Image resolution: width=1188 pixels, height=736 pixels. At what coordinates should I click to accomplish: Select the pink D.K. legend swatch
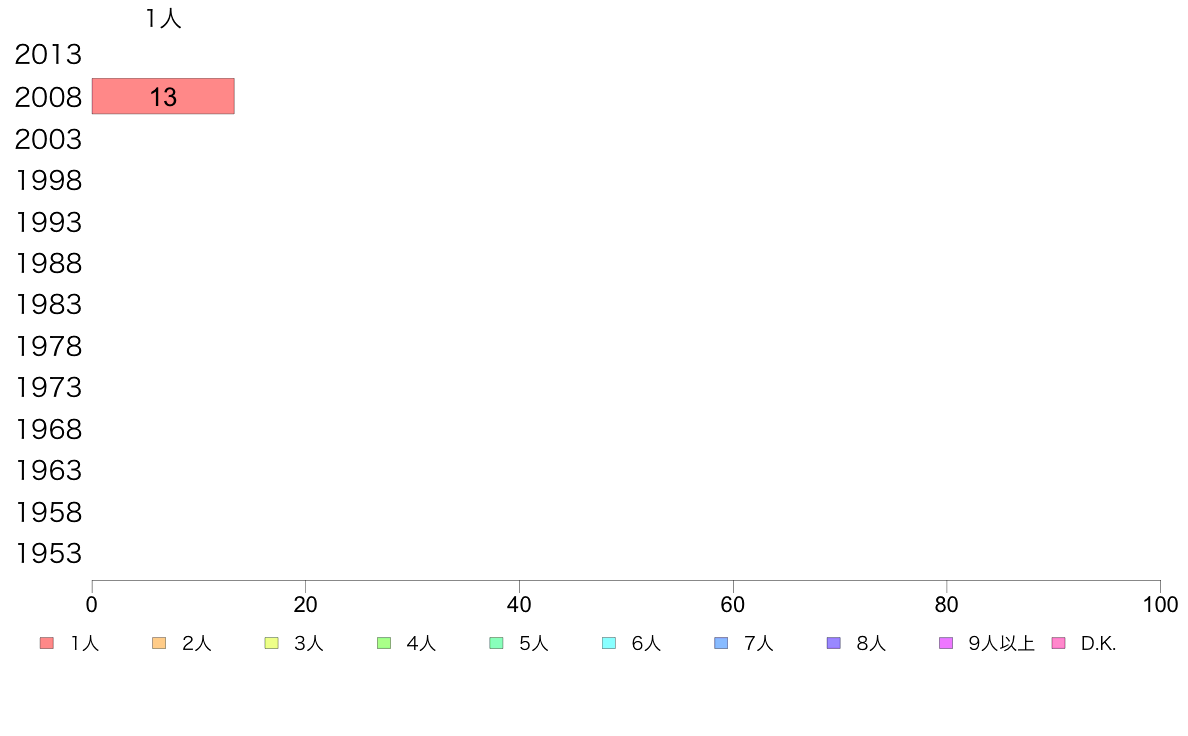click(1058, 643)
